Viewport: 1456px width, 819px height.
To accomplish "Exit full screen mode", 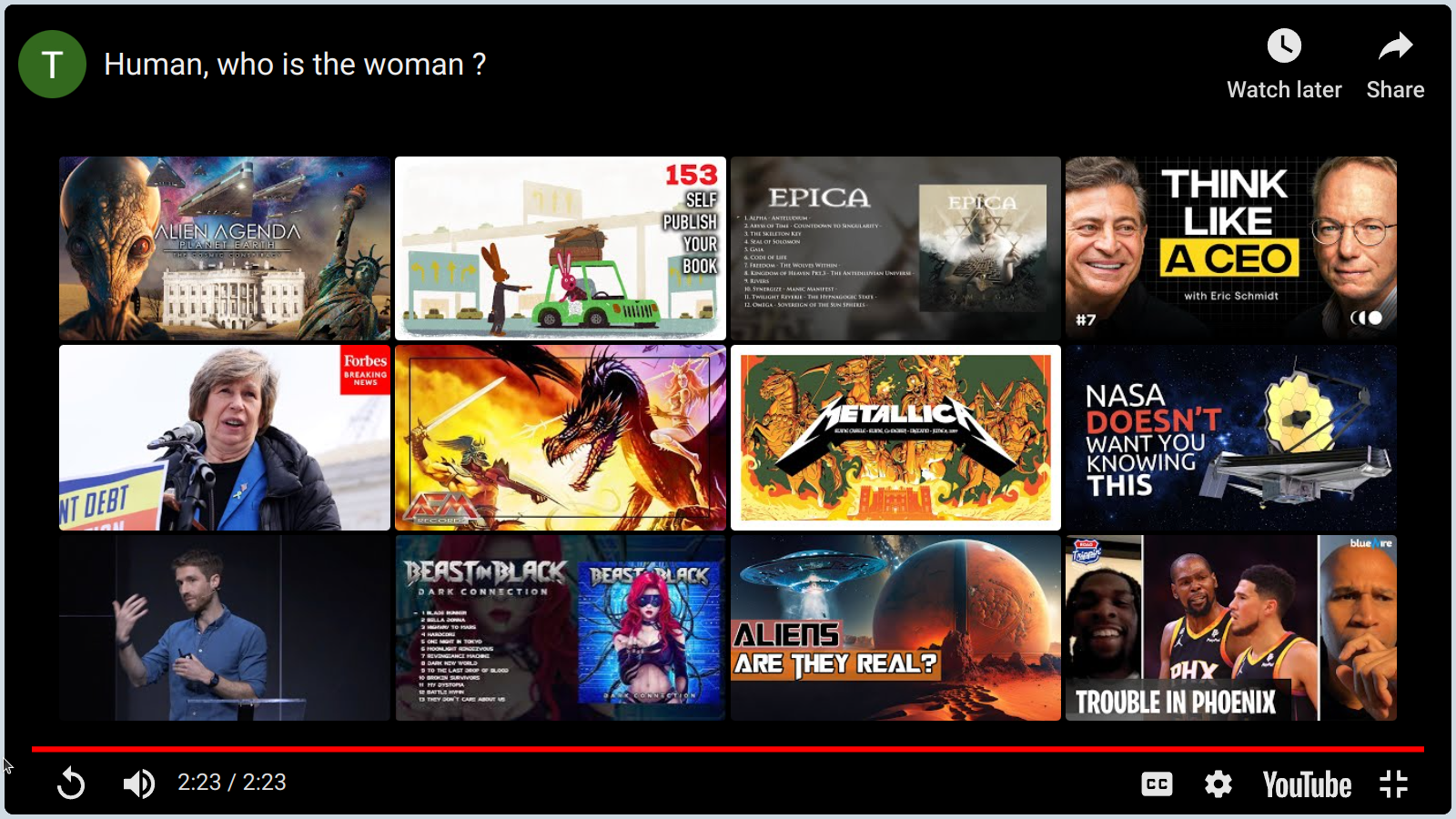I will pos(1393,784).
